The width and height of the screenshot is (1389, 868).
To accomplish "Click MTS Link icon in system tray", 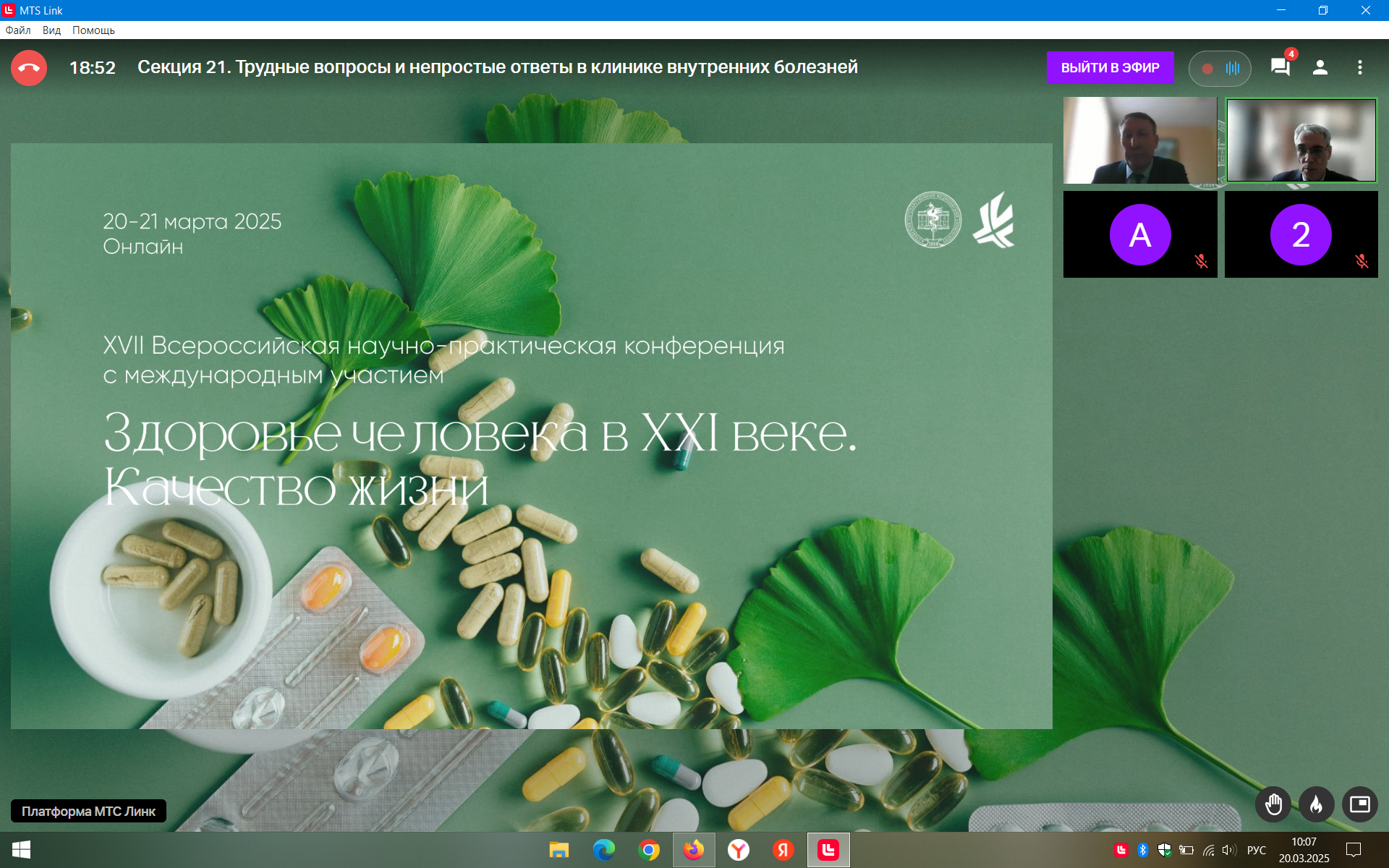I will 1121,850.
